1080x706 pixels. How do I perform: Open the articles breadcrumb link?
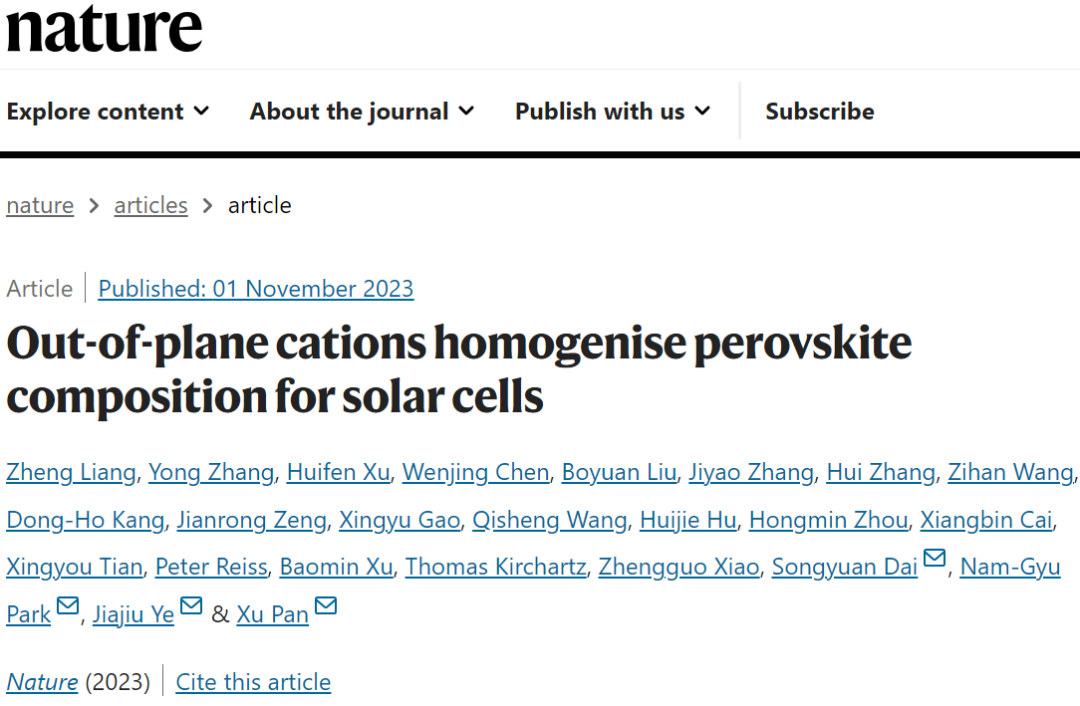151,205
